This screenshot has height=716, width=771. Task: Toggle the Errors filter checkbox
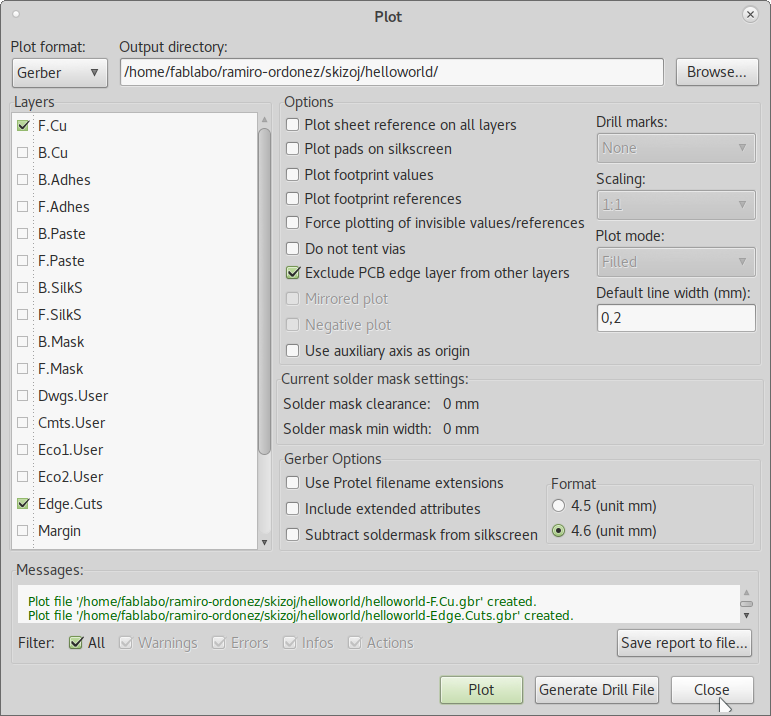pos(219,643)
